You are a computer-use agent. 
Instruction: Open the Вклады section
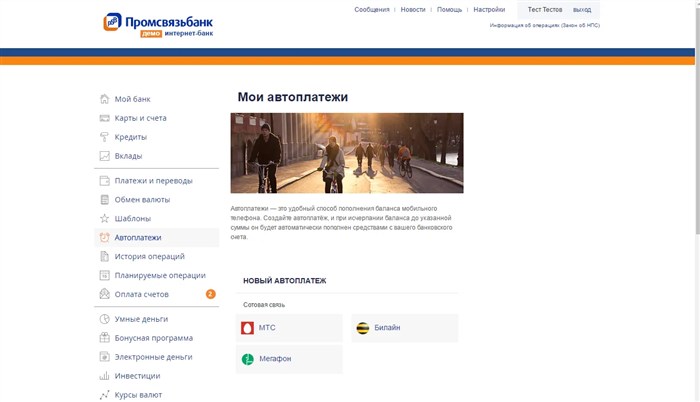coord(129,156)
